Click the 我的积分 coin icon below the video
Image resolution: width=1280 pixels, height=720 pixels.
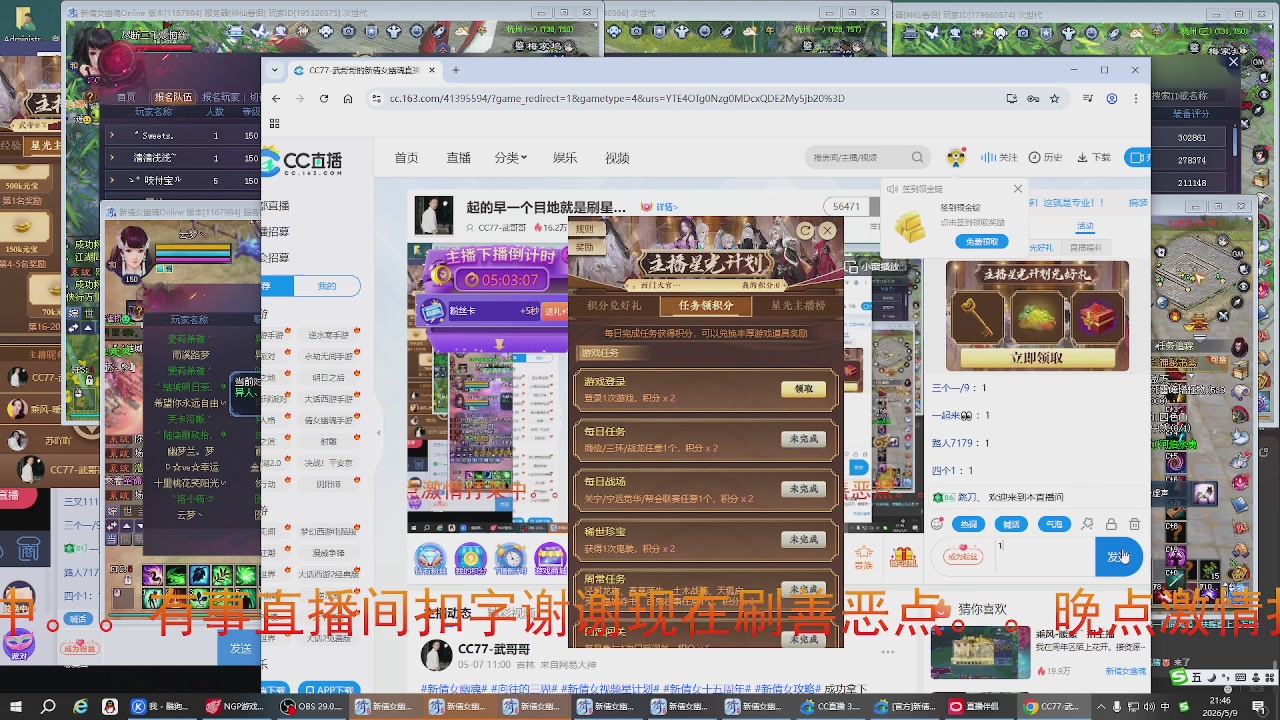470,559
